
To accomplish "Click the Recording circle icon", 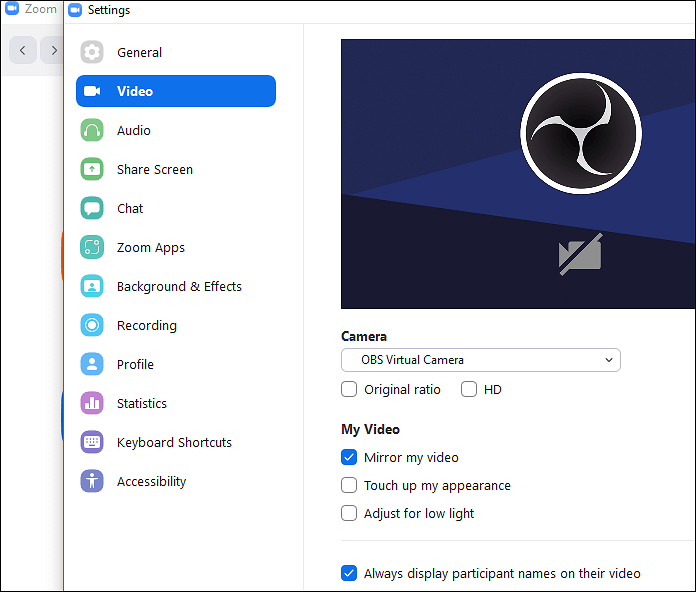I will click(x=92, y=326).
